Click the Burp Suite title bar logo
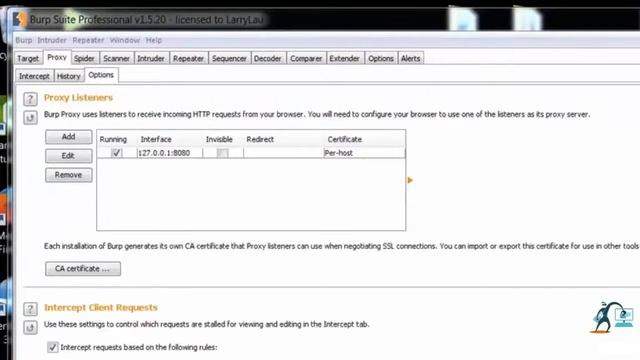The image size is (640, 360). 20,19
